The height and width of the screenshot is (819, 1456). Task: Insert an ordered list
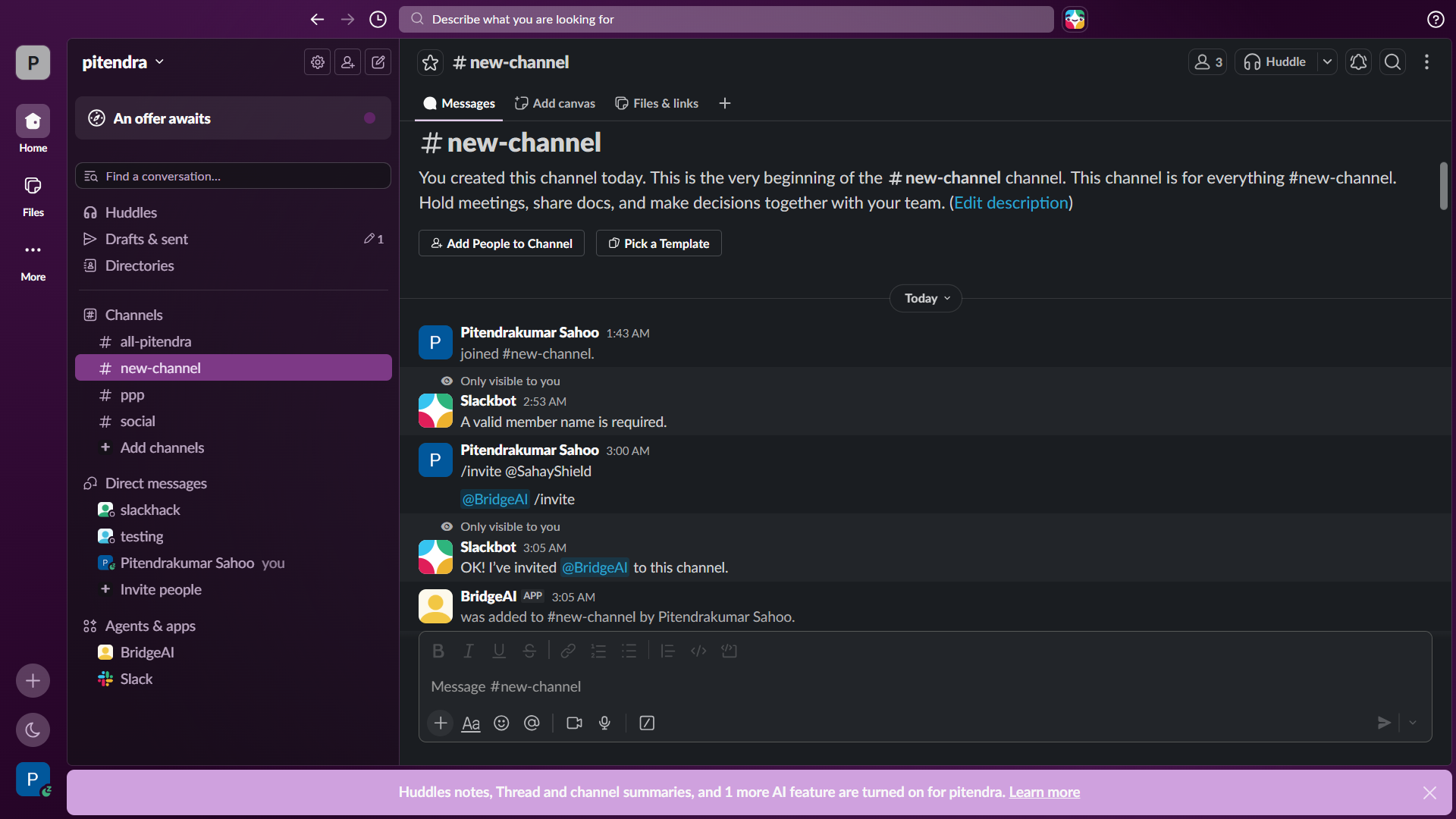tap(598, 651)
